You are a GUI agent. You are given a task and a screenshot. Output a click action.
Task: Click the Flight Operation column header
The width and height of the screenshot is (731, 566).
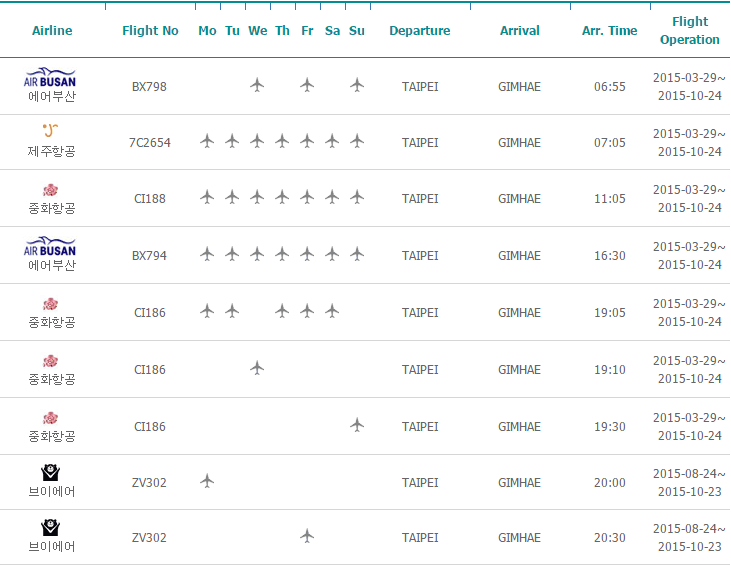[x=689, y=31]
